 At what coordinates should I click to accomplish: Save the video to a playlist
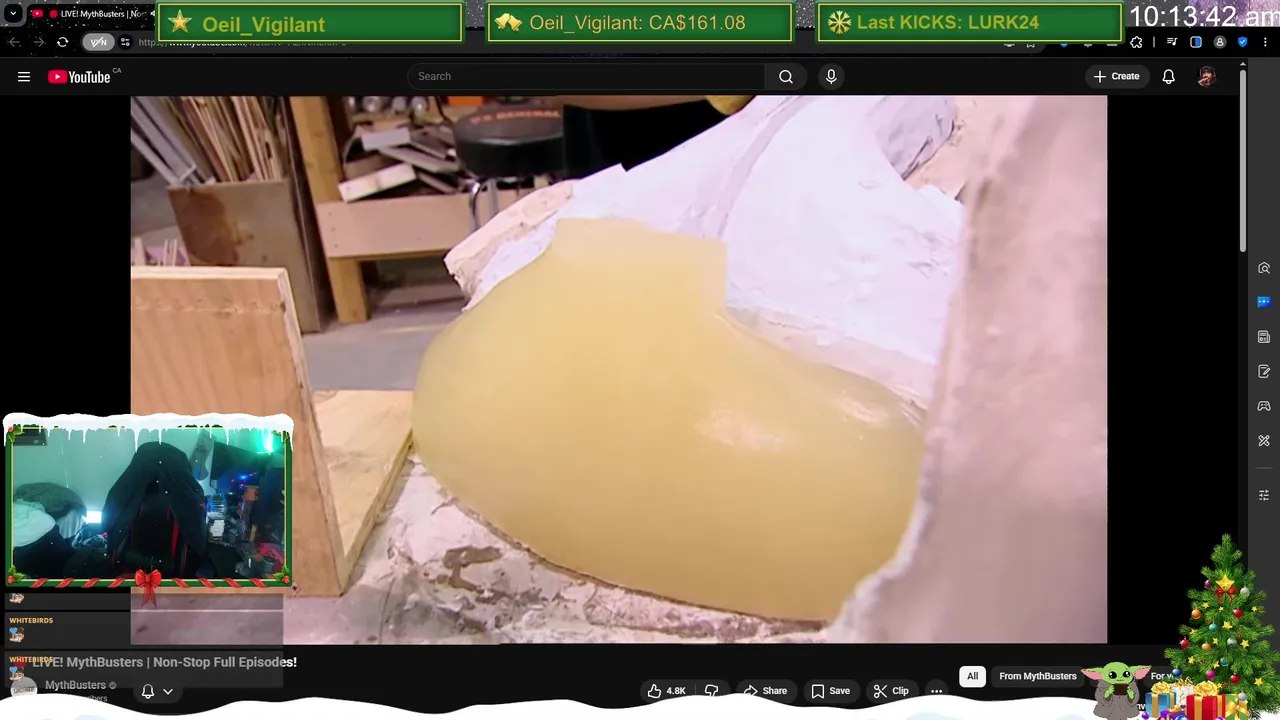tap(830, 691)
